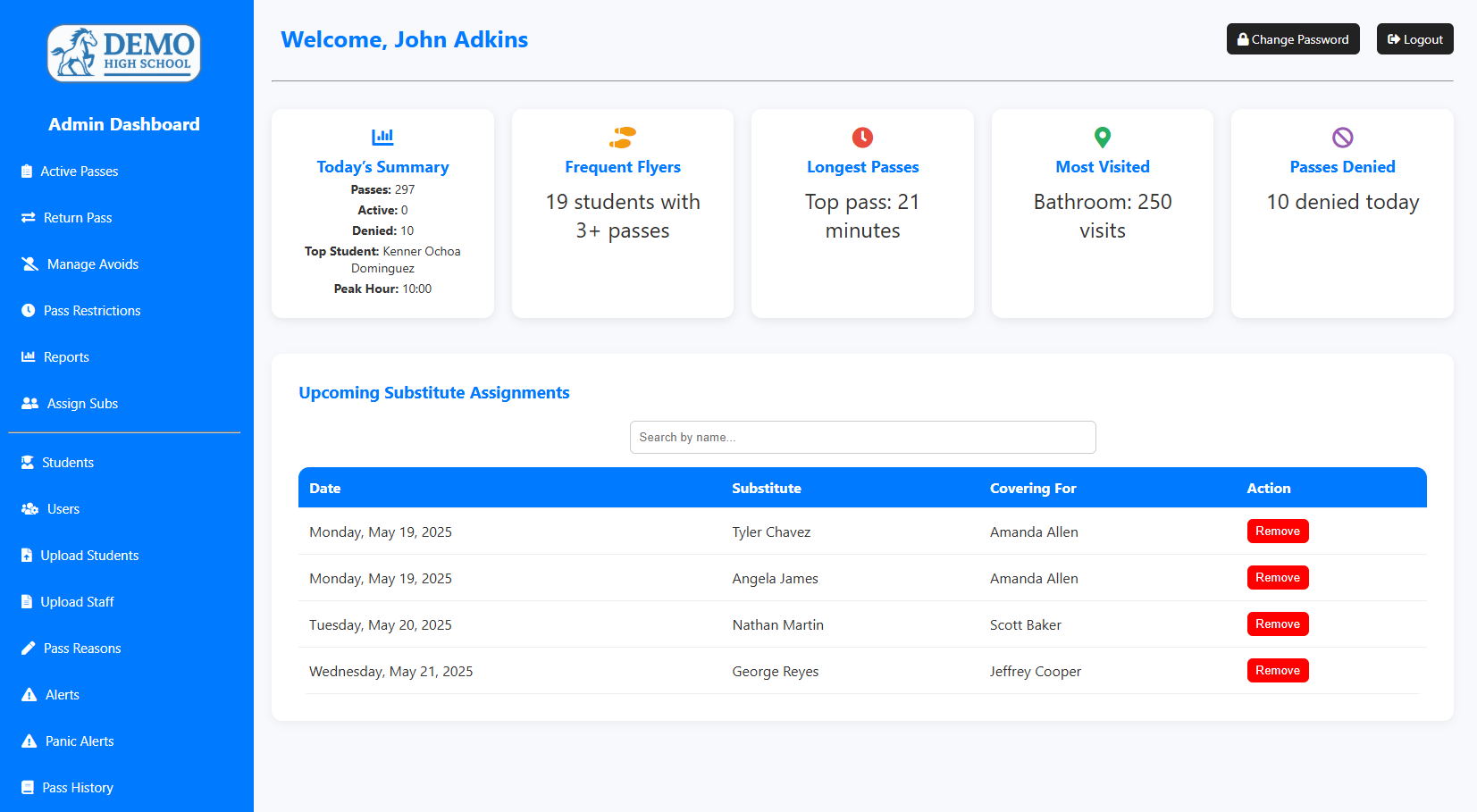
Task: Click the Reports chart icon in the sidebar
Action: tap(27, 356)
